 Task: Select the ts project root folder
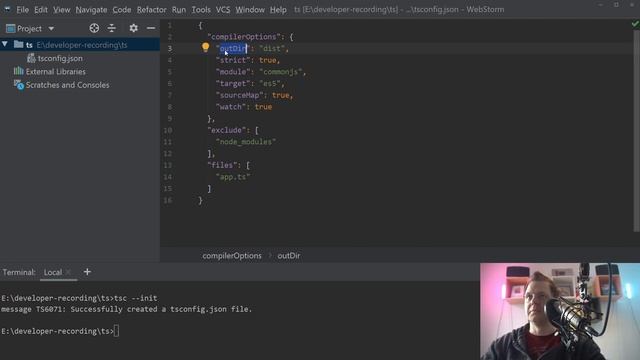pos(80,44)
